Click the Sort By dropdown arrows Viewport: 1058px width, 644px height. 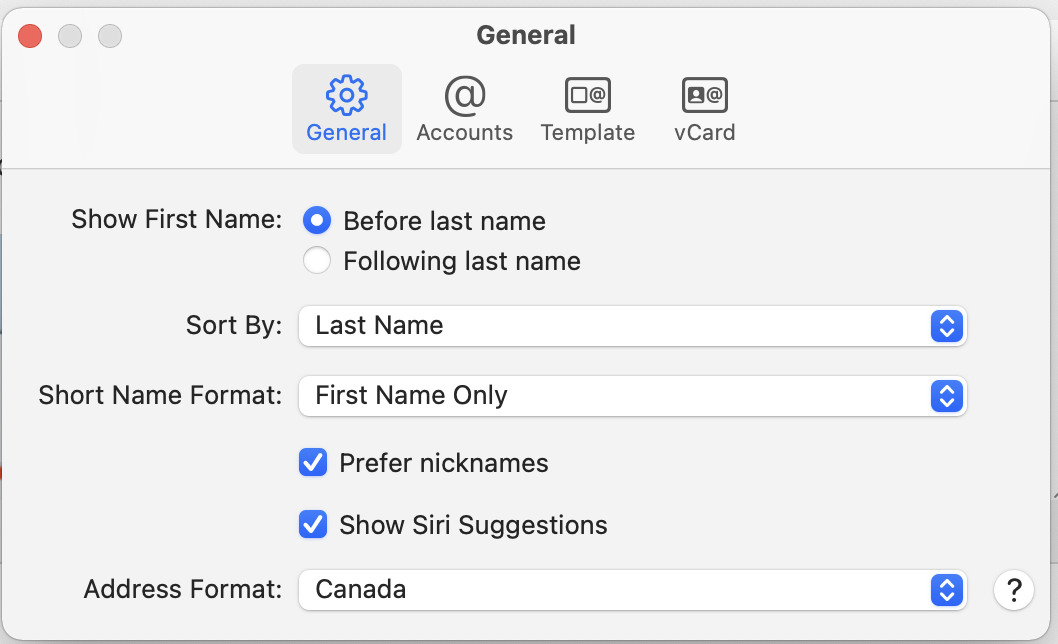pos(945,326)
